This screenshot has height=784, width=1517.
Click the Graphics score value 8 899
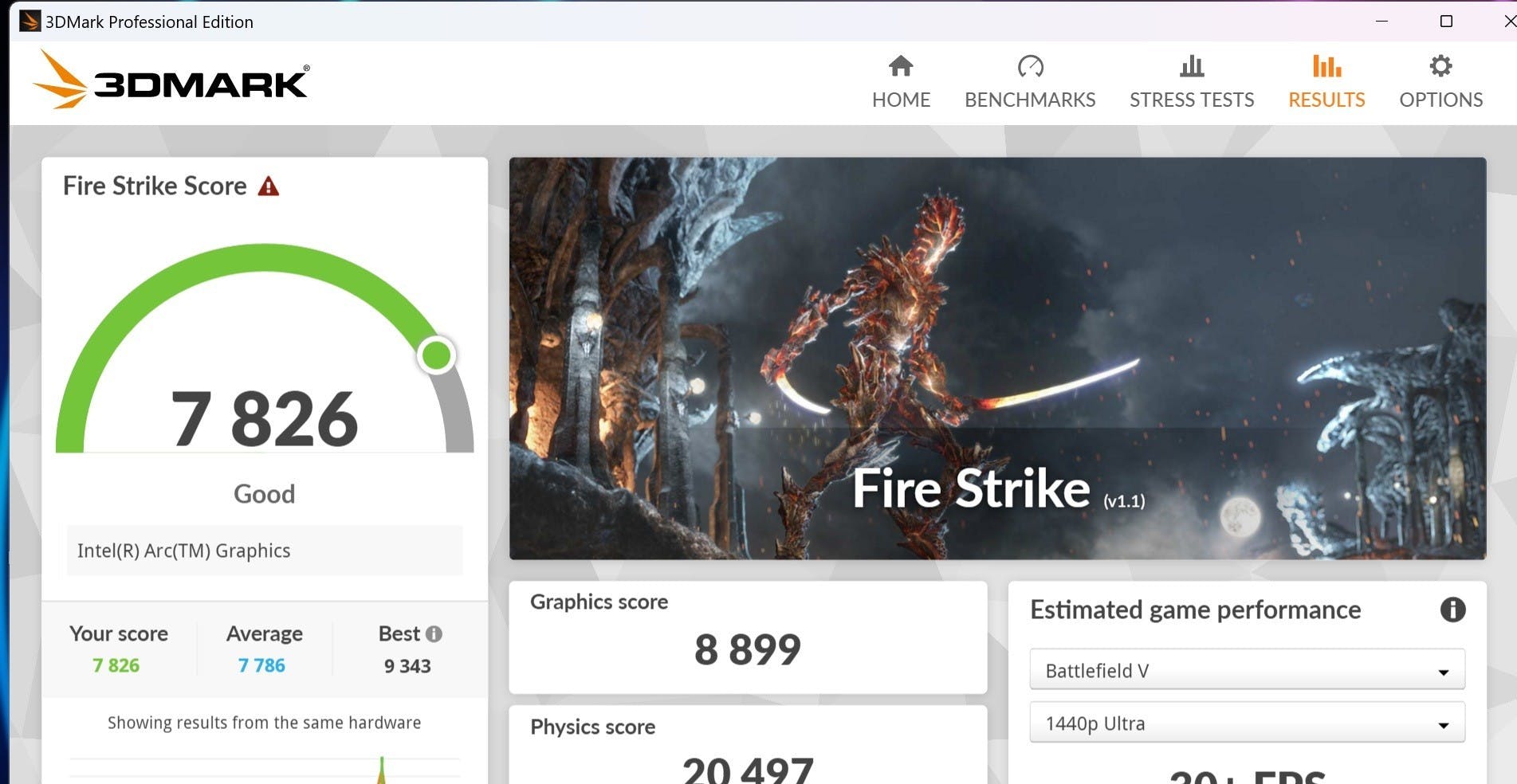[748, 649]
